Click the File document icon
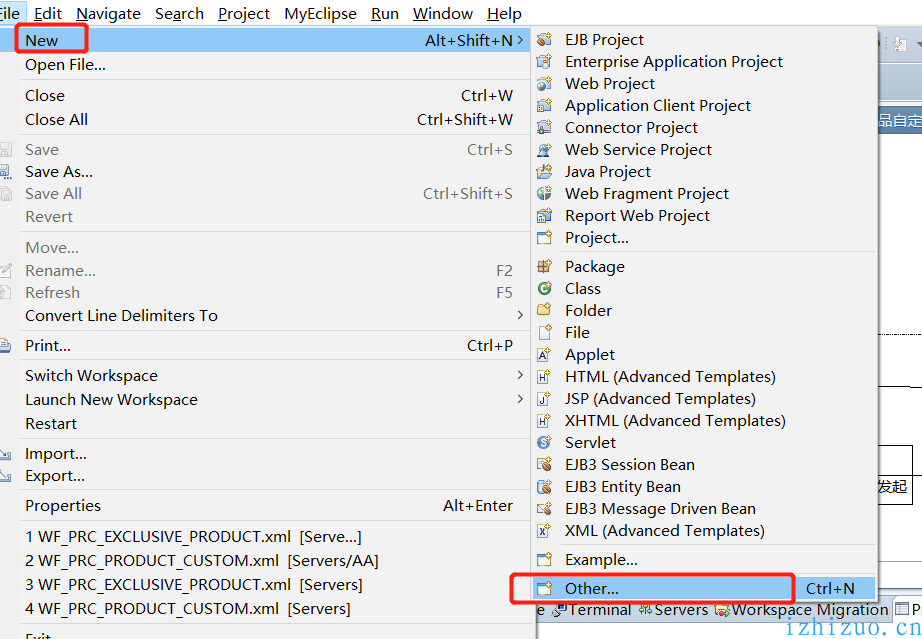The width and height of the screenshot is (922, 639). tap(544, 333)
